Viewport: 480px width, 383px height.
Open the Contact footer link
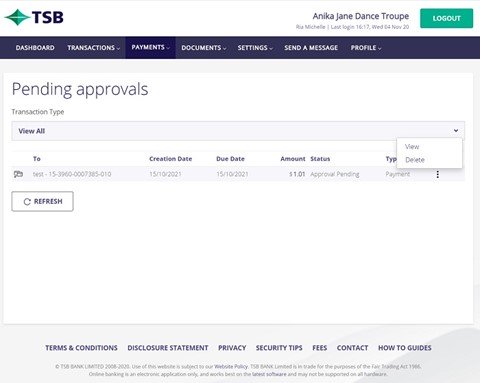352,348
